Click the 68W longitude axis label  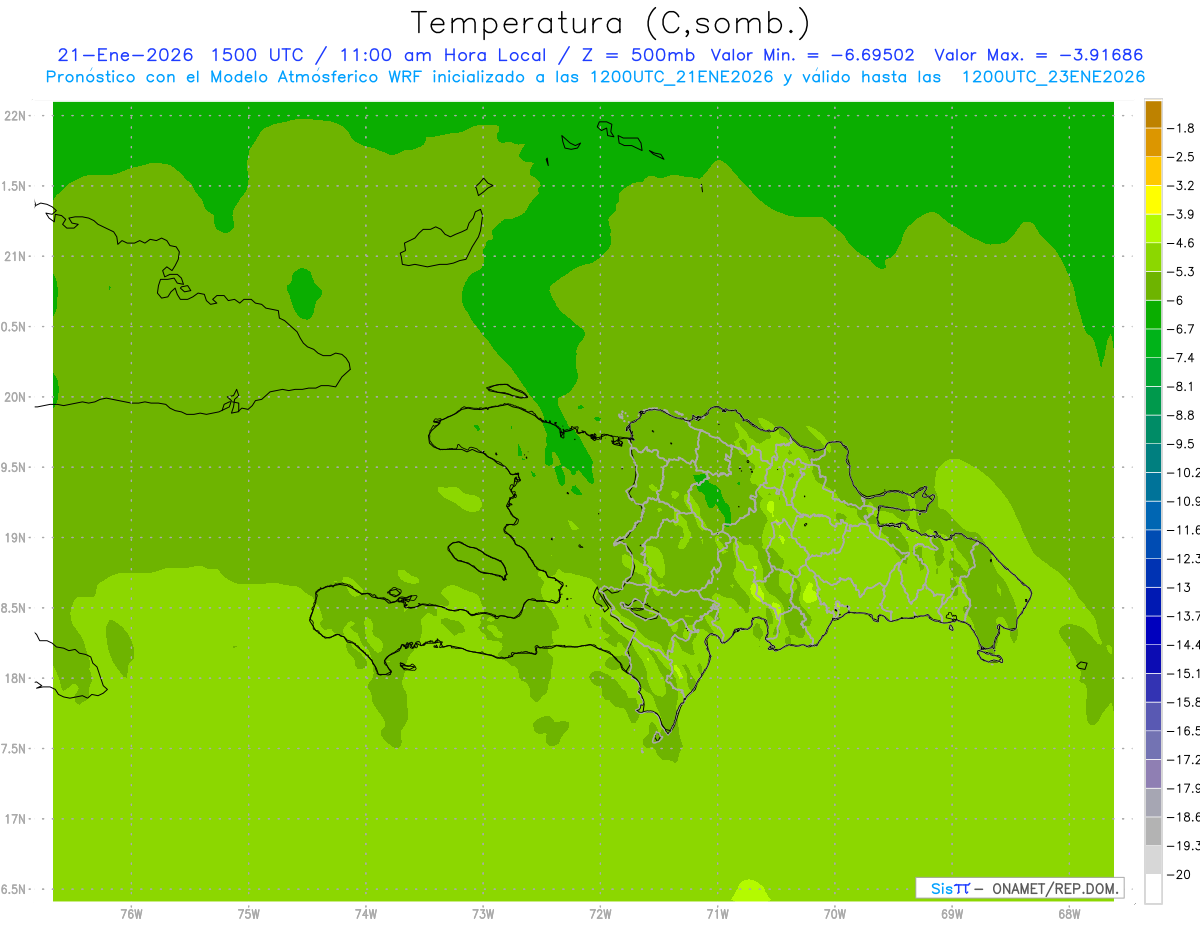tap(1069, 915)
